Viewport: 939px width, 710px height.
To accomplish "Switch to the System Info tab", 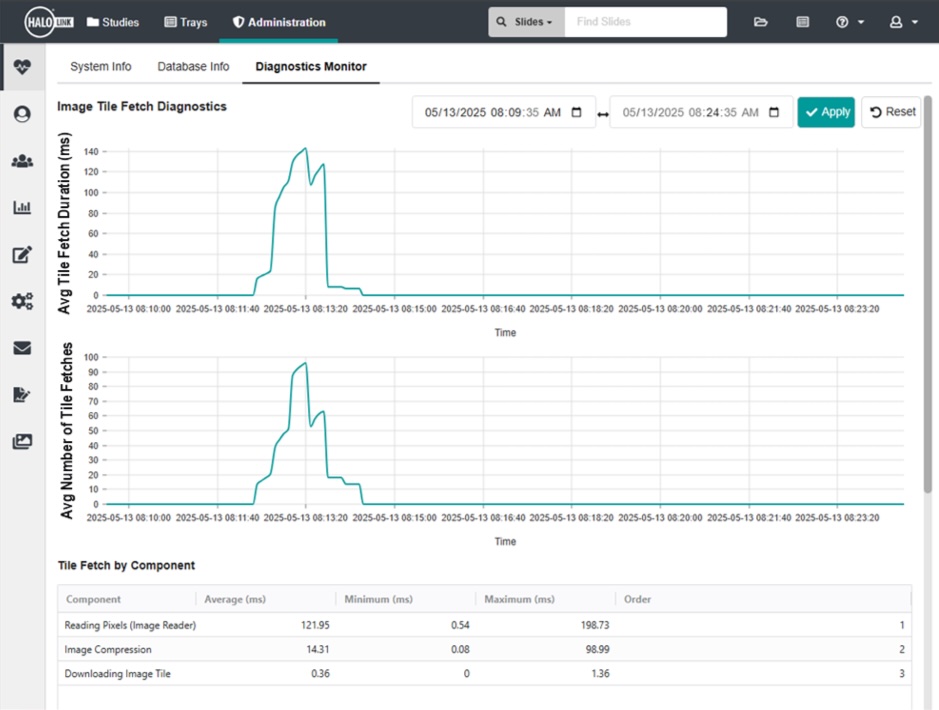I will (101, 66).
